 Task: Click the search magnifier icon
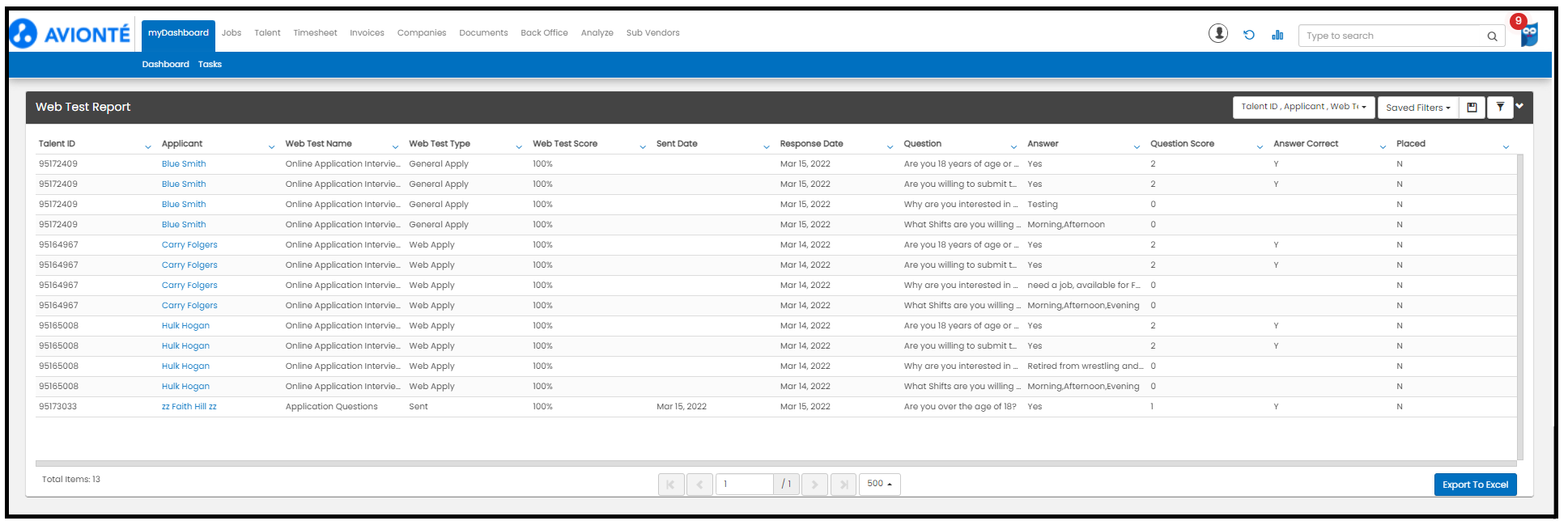1492,36
